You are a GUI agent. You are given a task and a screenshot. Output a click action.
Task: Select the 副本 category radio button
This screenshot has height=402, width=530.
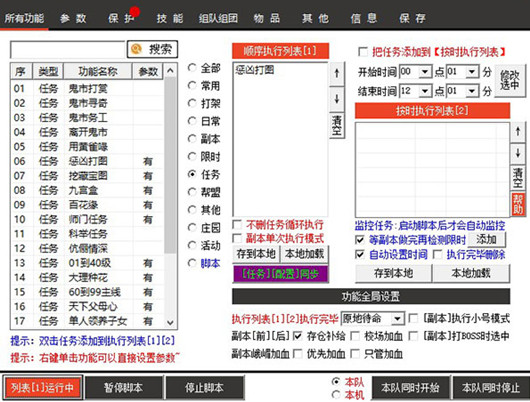pyautogui.click(x=192, y=139)
